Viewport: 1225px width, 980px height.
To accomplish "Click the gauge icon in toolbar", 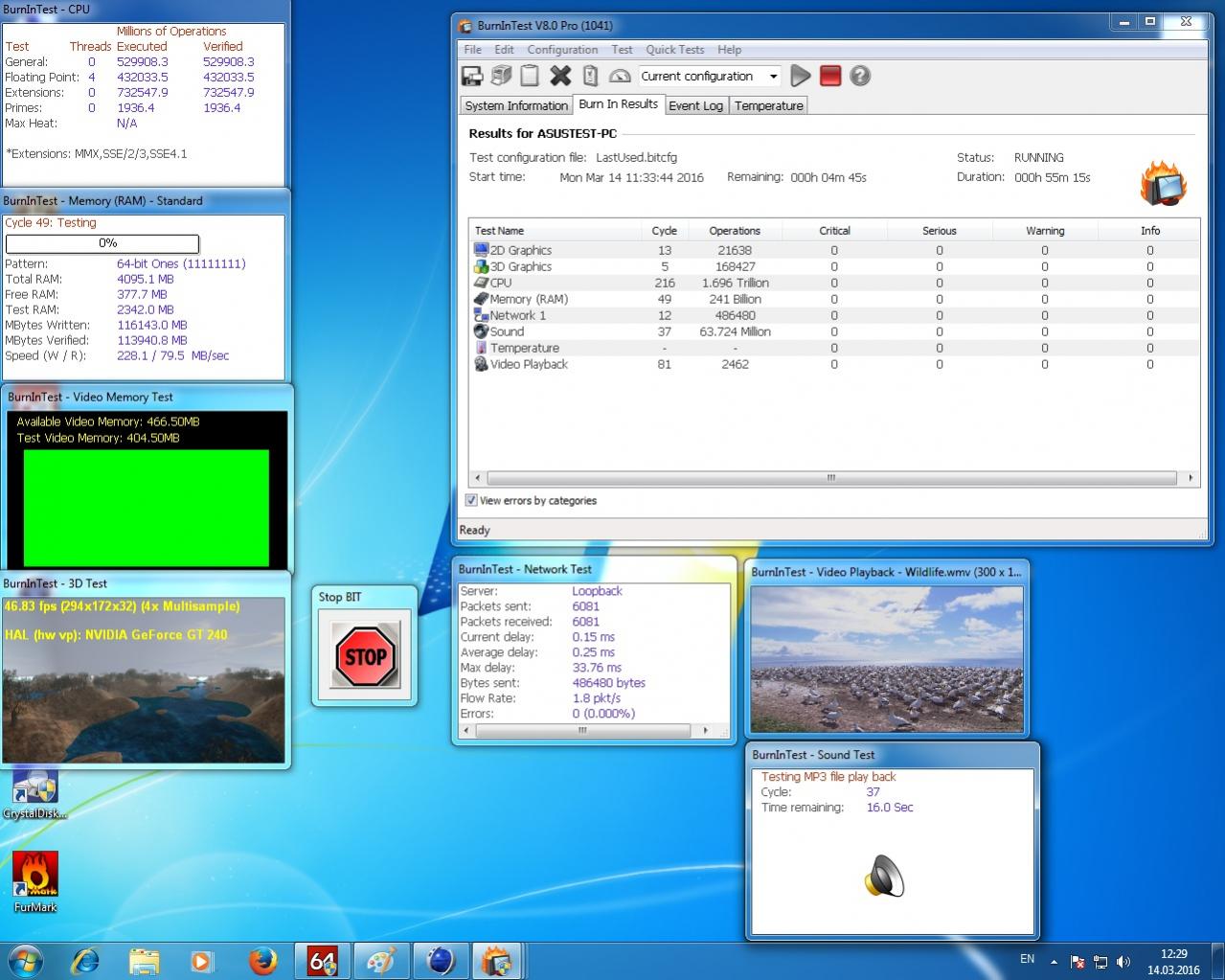I will click(x=620, y=77).
